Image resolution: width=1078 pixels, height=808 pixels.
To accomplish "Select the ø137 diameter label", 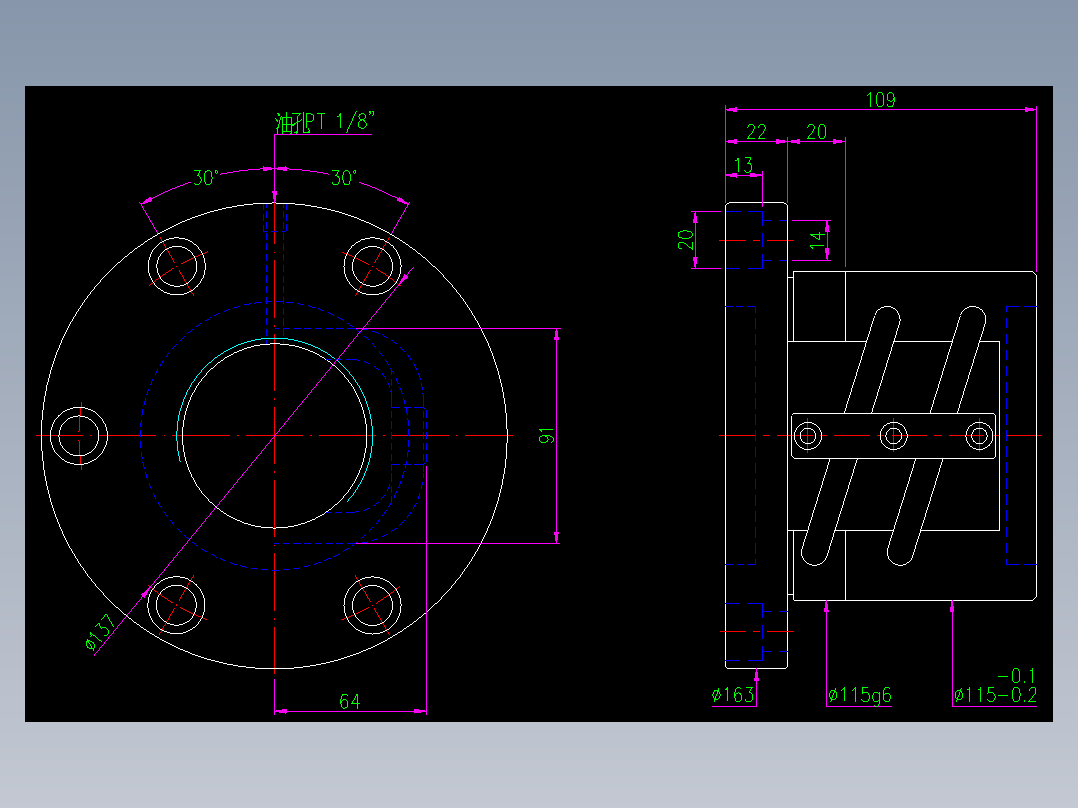I will (100, 633).
